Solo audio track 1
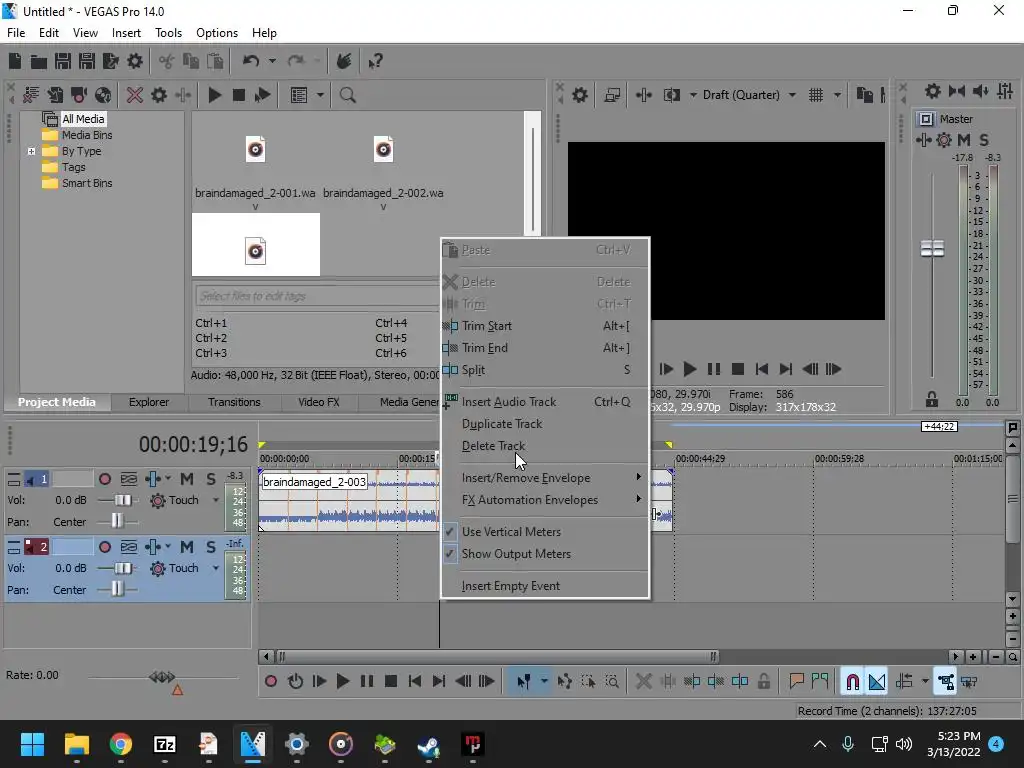Screen dimensions: 1024x768 click(x=211, y=479)
